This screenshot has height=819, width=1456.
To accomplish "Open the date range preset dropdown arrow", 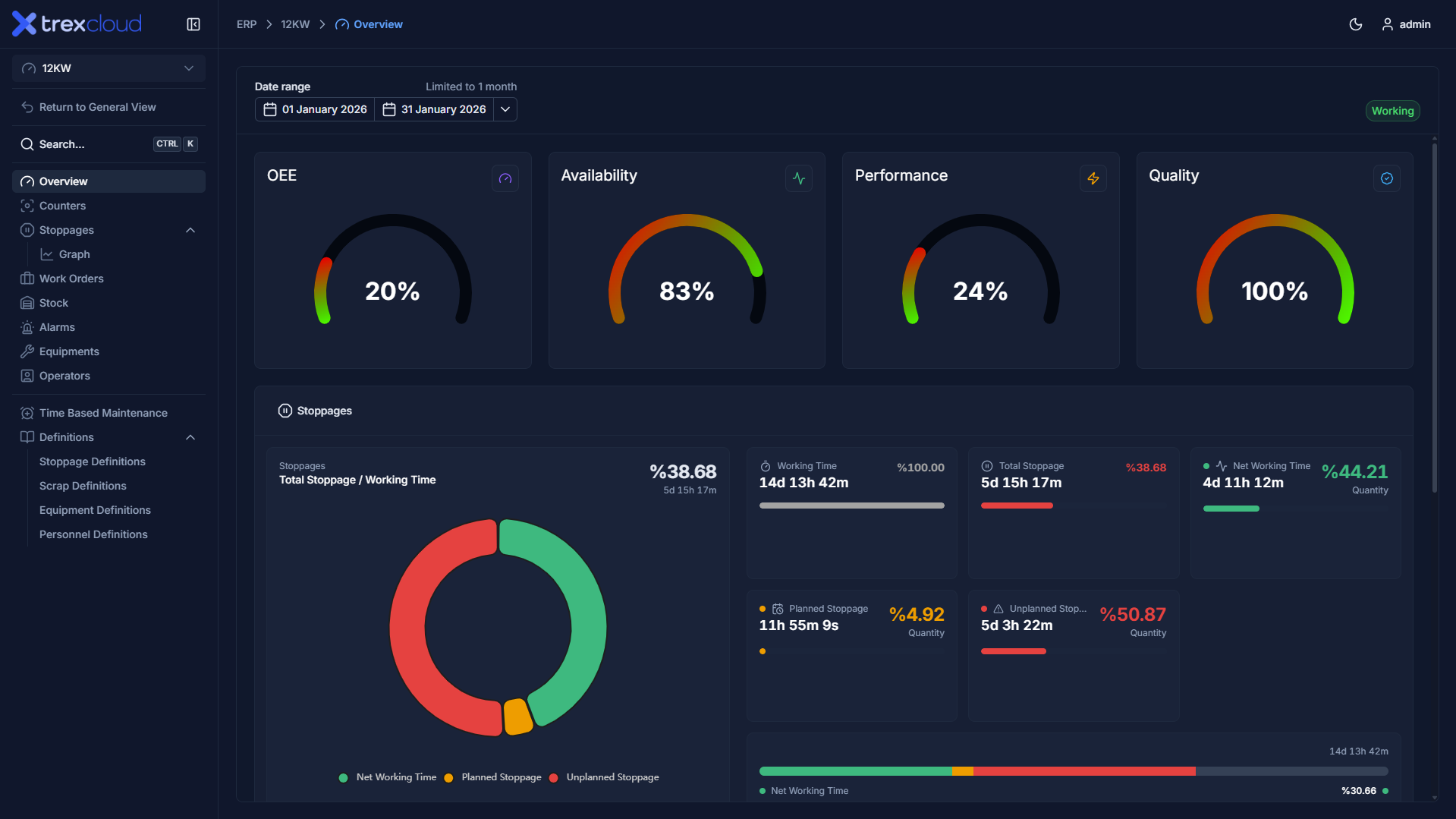I will (505, 109).
